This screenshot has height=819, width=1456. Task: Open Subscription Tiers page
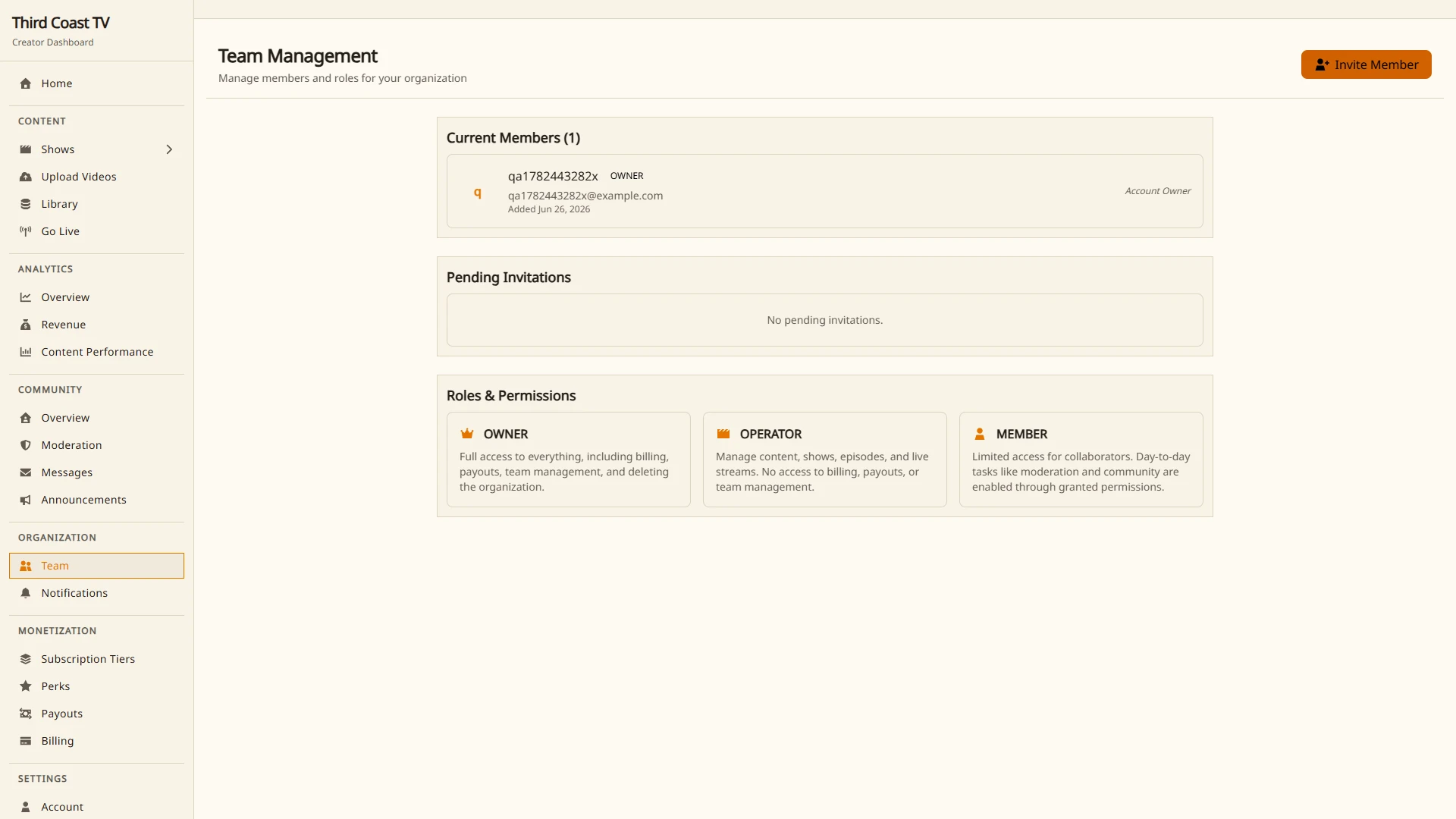96,659
